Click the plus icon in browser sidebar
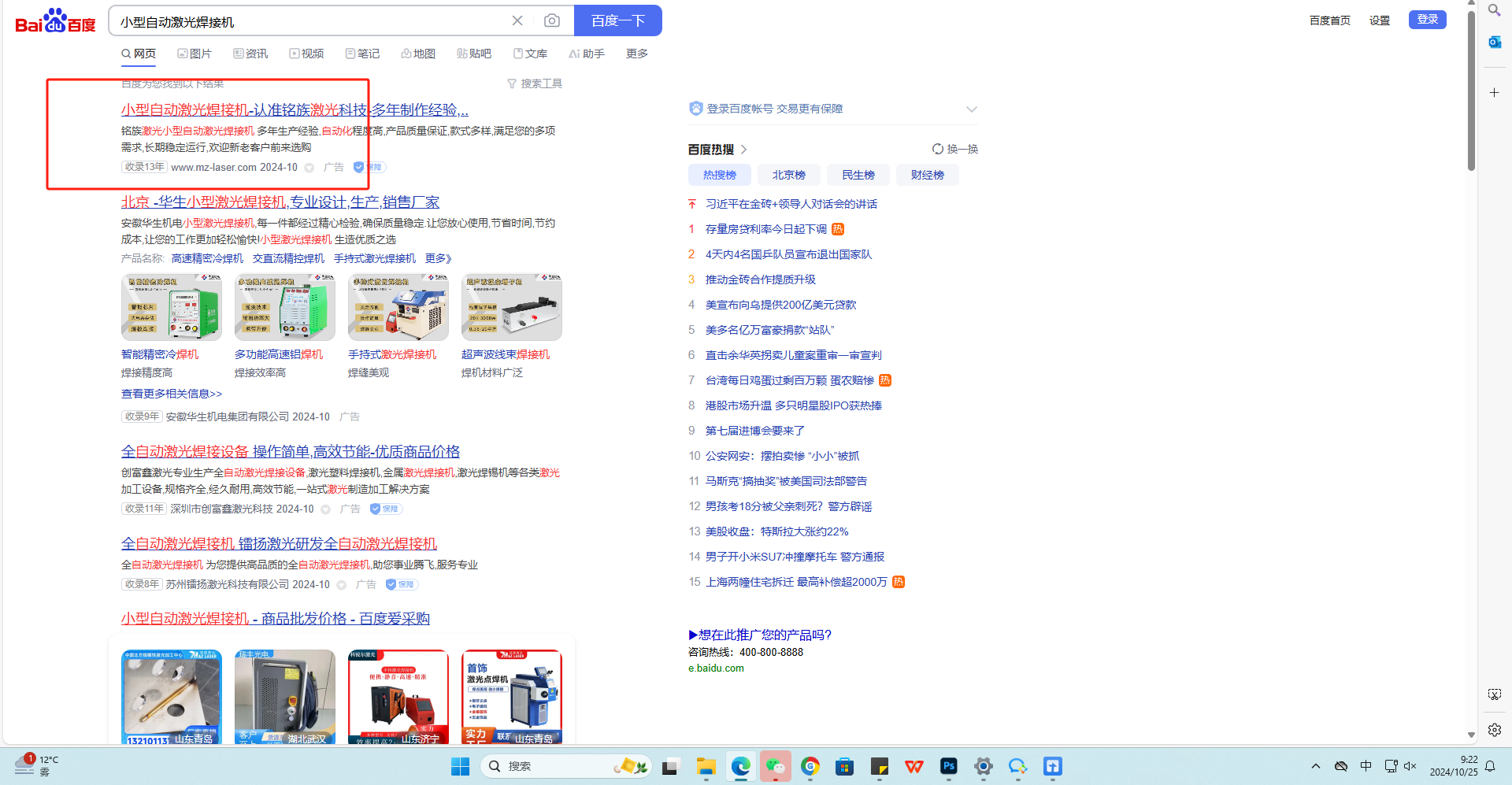 (1494, 93)
